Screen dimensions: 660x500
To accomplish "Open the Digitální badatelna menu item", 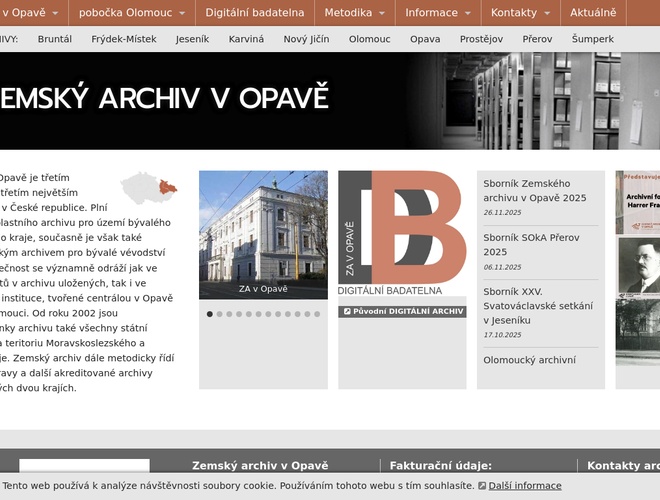I will (x=255, y=13).
